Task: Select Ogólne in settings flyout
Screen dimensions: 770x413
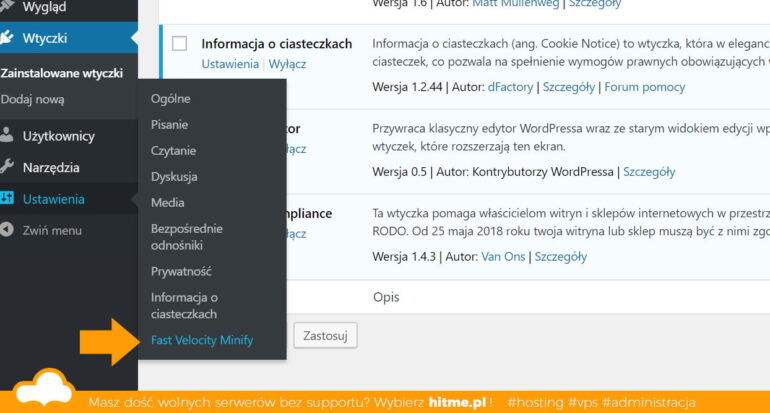Action: pyautogui.click(x=170, y=99)
